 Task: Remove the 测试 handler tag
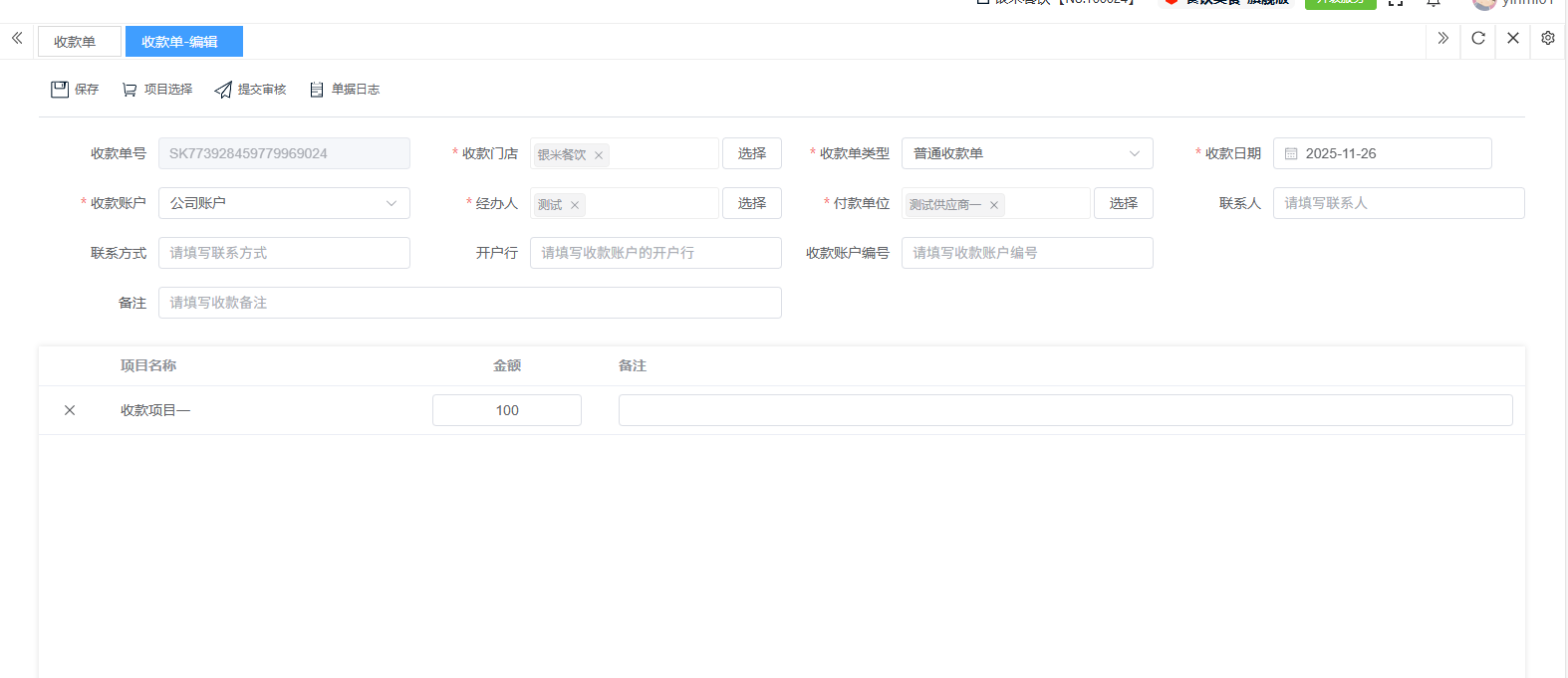click(x=575, y=205)
